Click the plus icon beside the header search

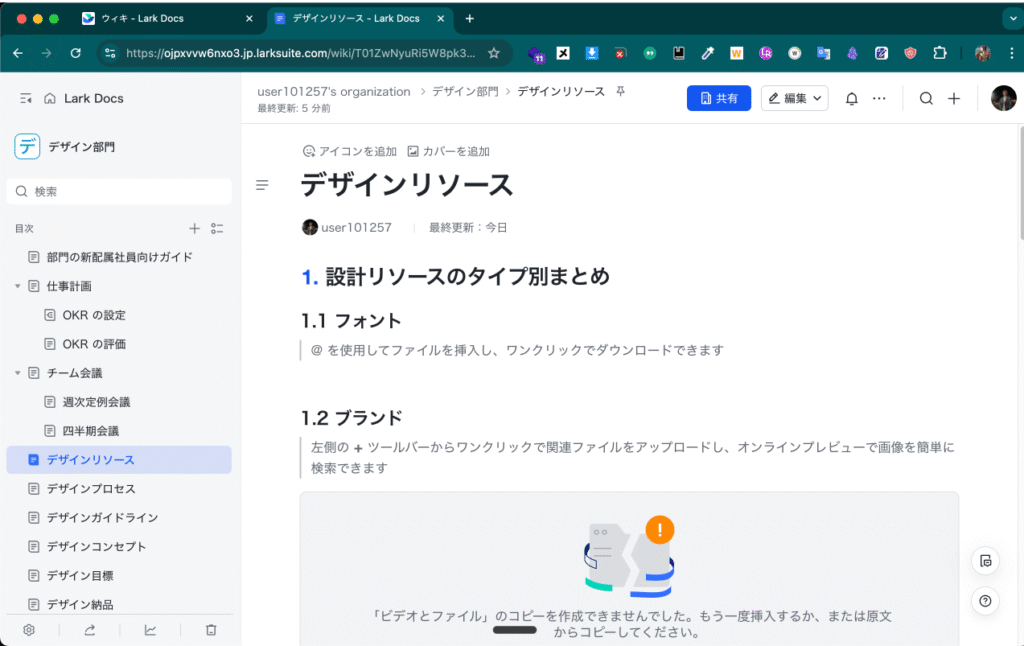954,98
